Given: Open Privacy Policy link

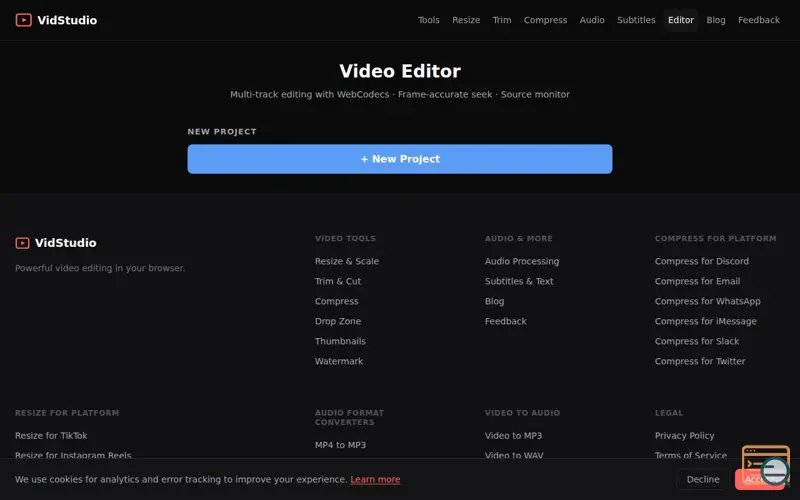Looking at the screenshot, I should [x=684, y=435].
